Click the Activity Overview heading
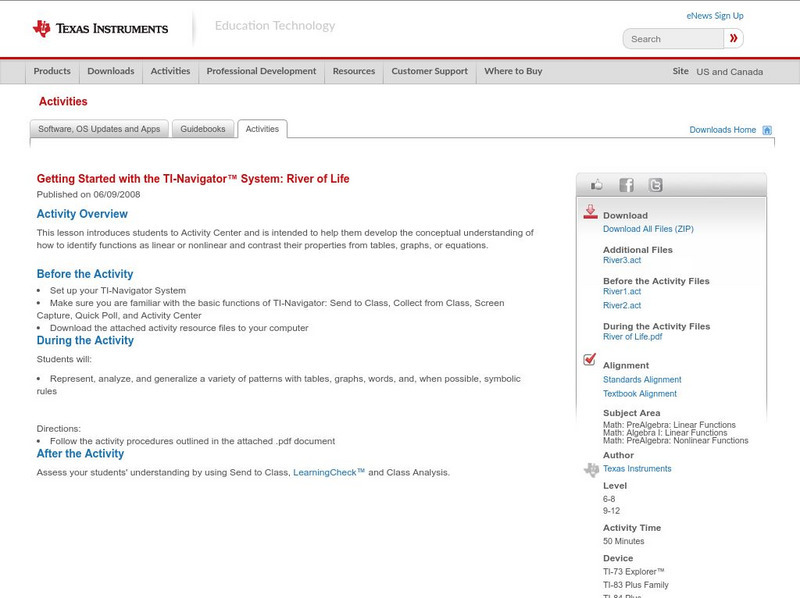This screenshot has width=800, height=598. (x=82, y=214)
